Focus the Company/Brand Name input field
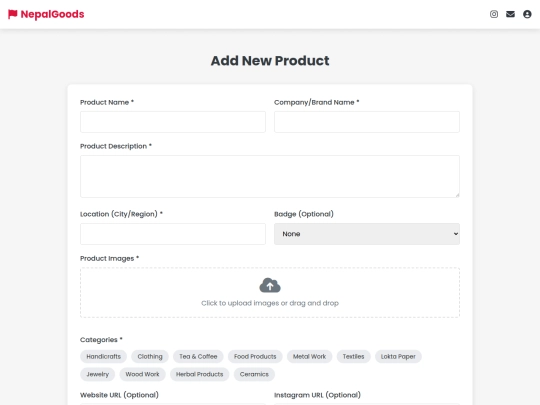Screen dimensions: 540x405 (x=367, y=122)
